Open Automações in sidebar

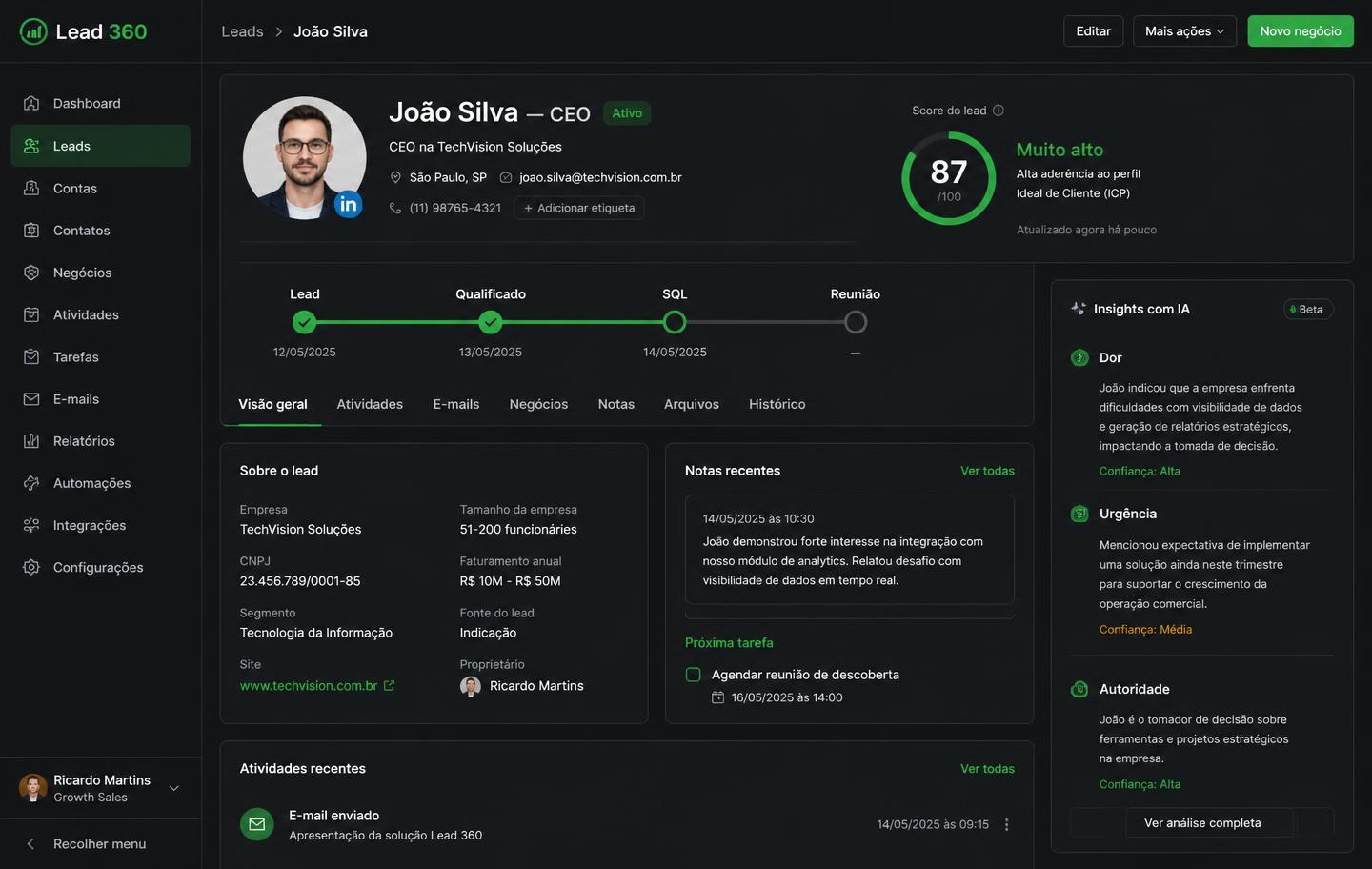point(100,483)
